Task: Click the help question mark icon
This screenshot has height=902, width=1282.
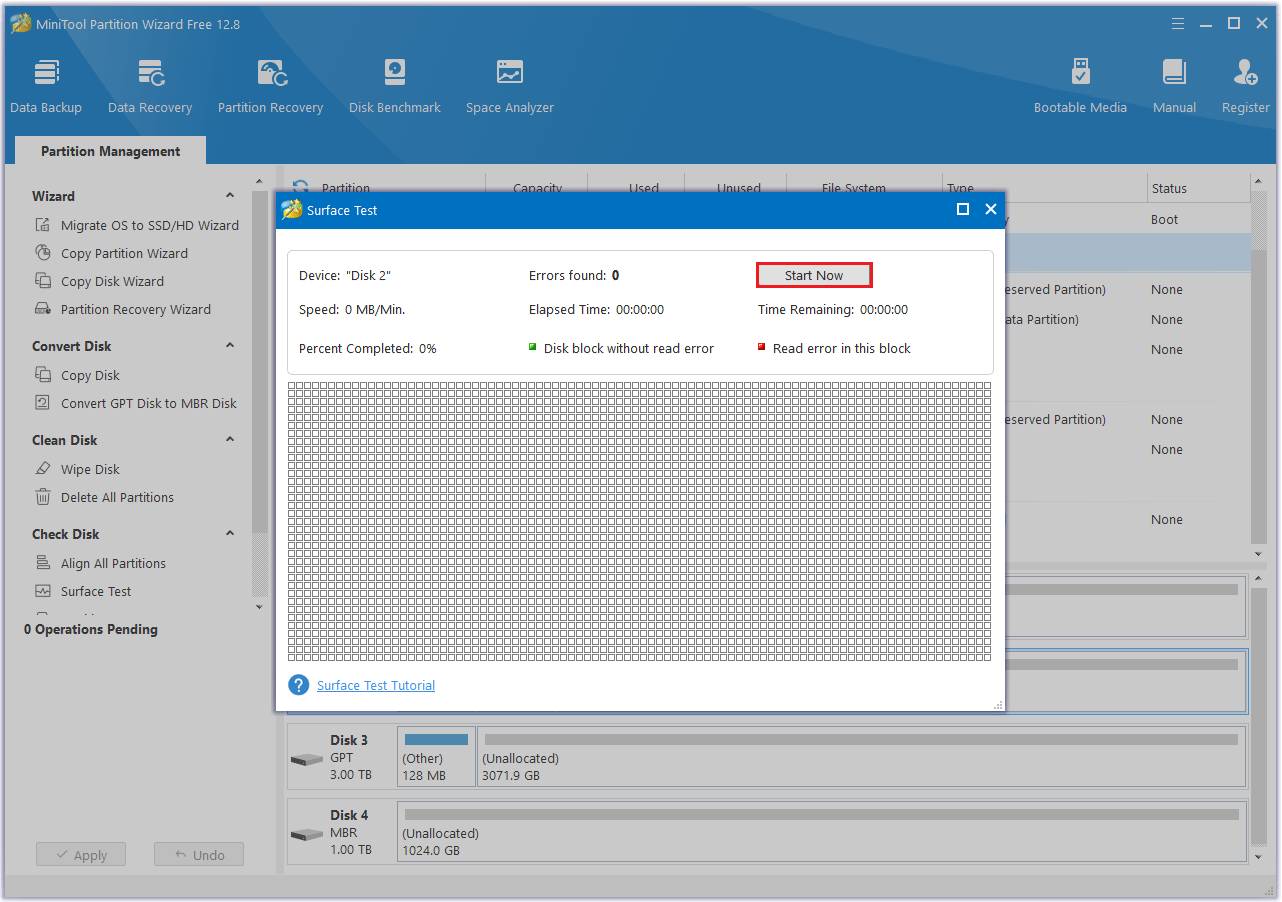Action: coord(298,685)
